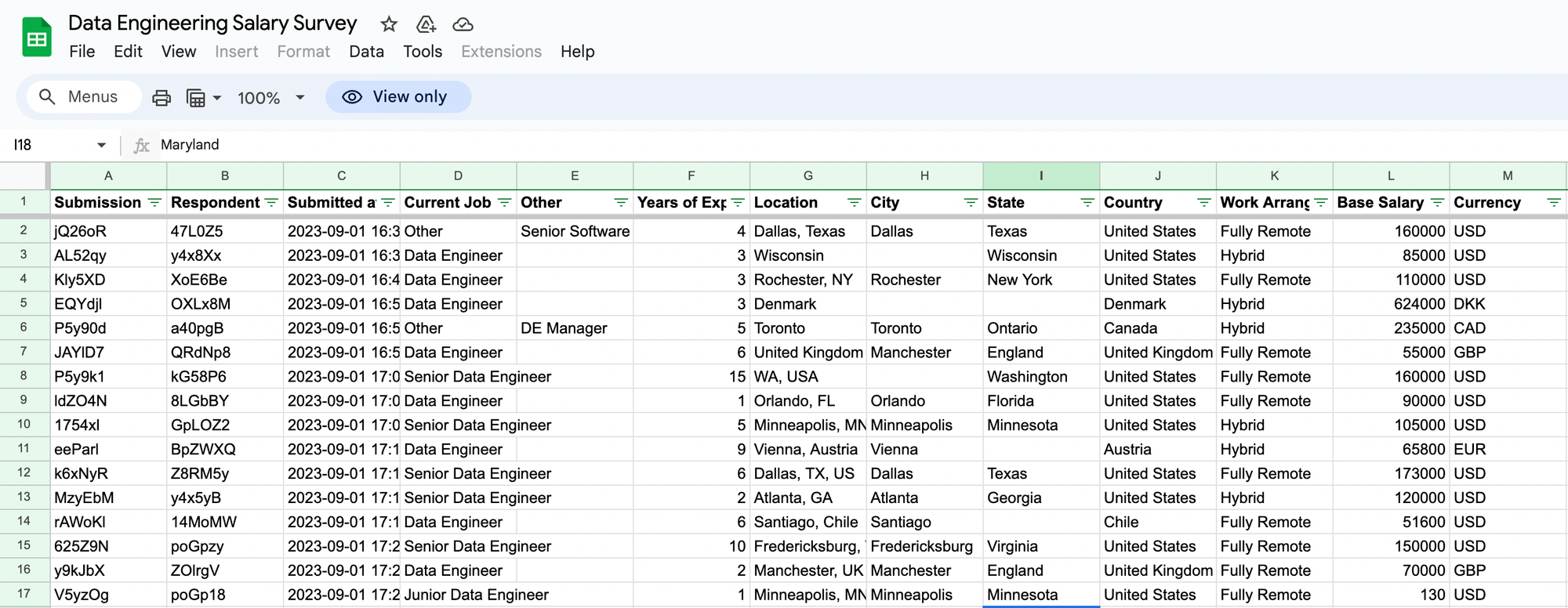The image size is (1568, 608).
Task: Open the Edit menu
Action: tap(128, 52)
